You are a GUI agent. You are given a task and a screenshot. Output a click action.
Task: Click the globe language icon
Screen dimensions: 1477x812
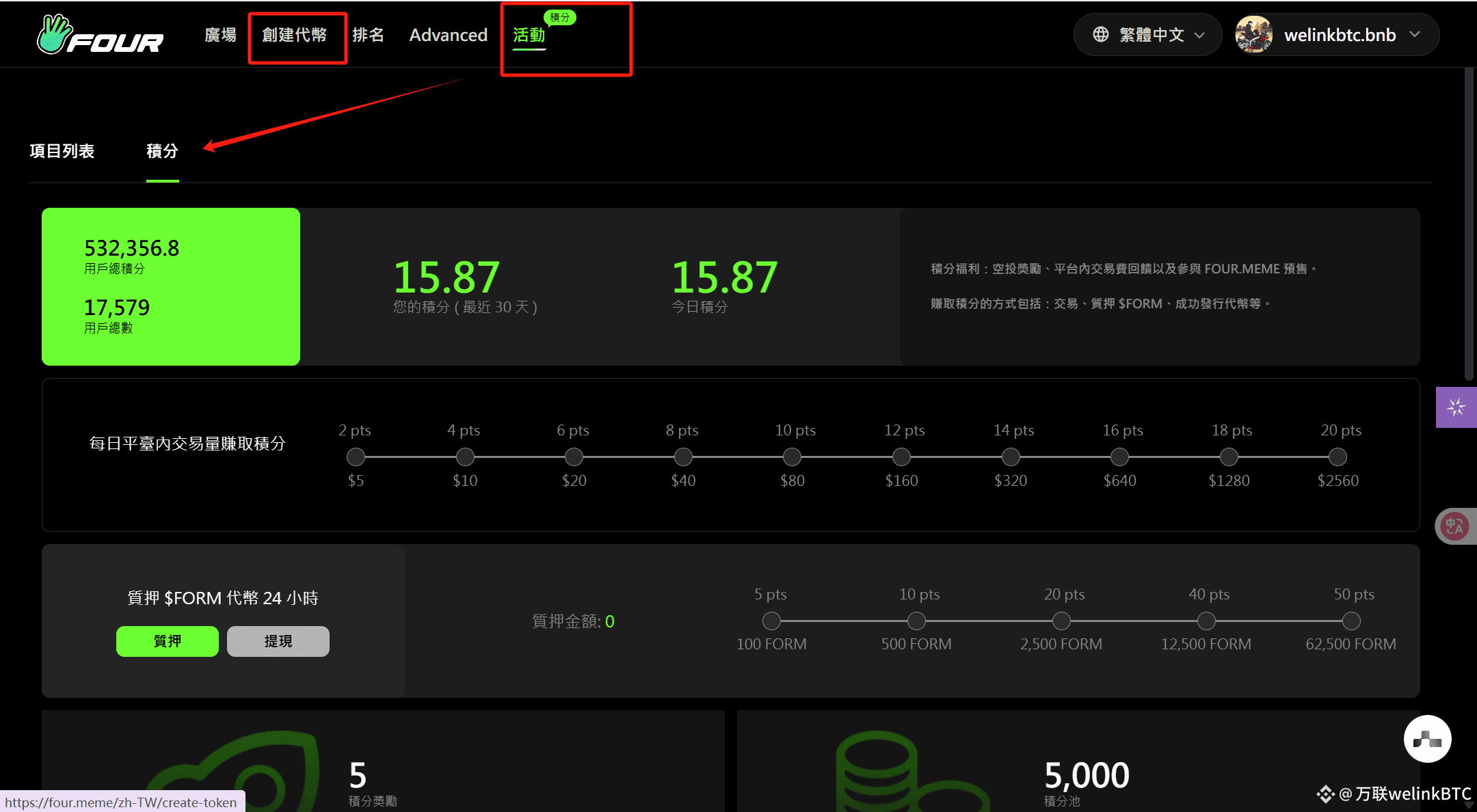(1100, 35)
